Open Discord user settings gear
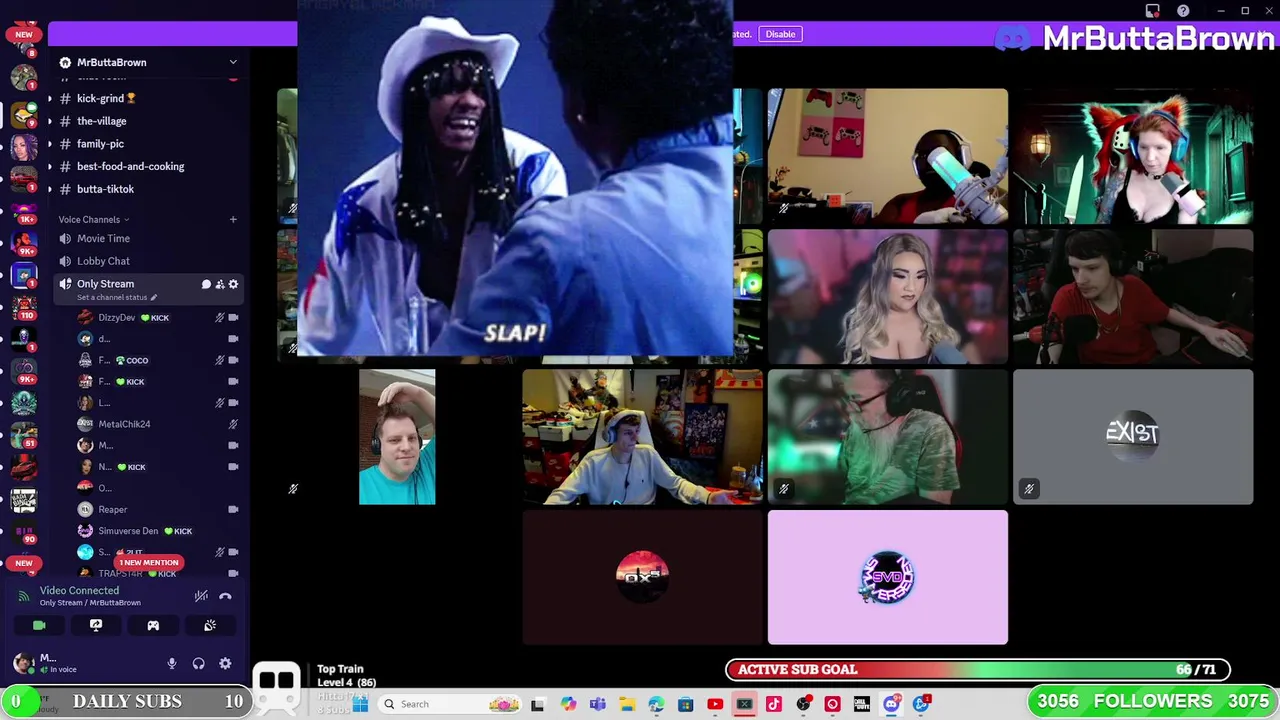The width and height of the screenshot is (1280, 720). coord(225,663)
